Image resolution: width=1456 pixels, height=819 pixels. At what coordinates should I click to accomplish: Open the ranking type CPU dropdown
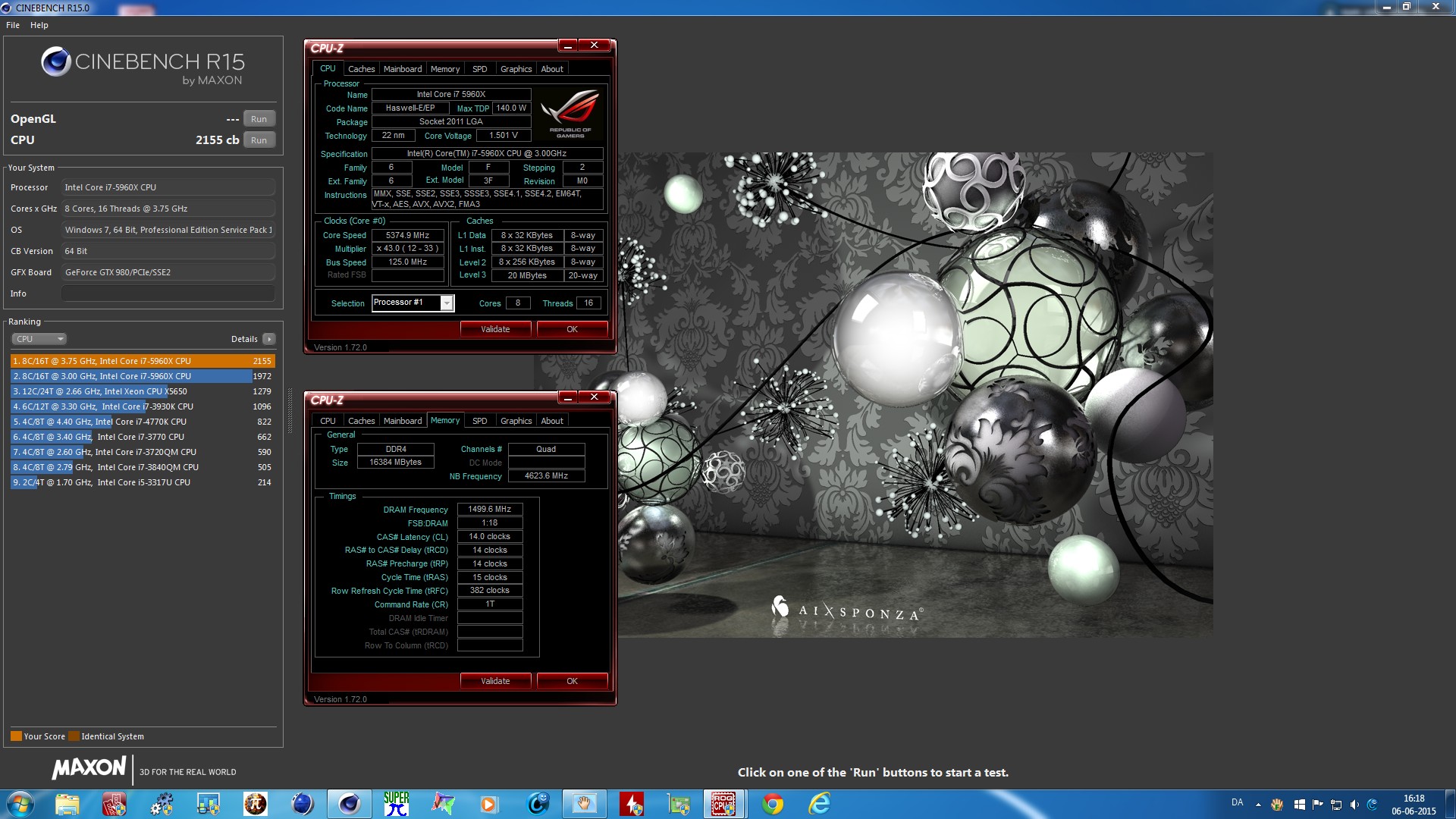(x=39, y=339)
